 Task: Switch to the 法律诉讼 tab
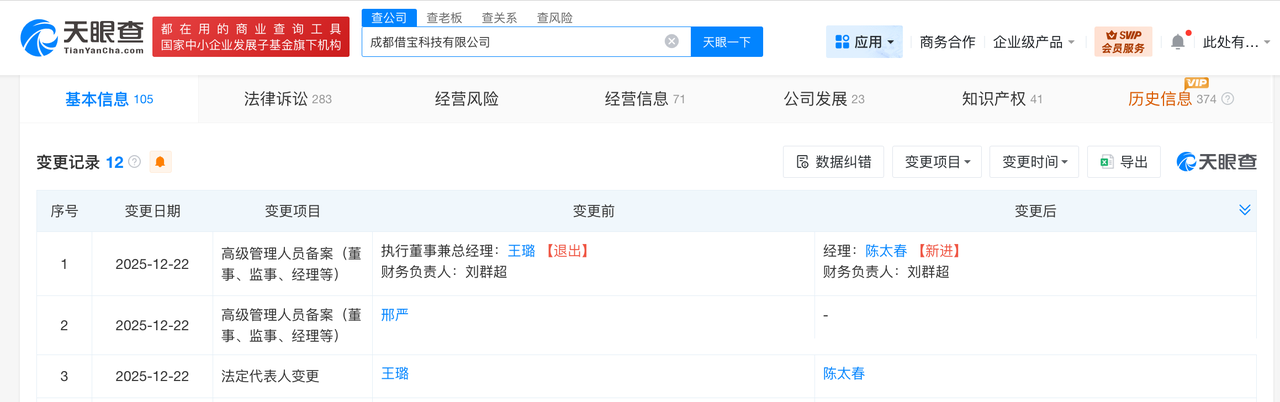(x=287, y=99)
